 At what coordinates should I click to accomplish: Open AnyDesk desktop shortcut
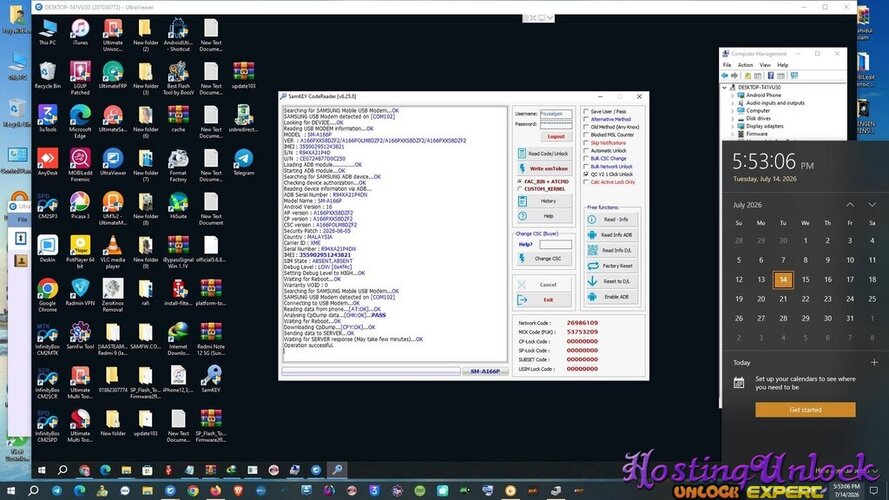click(x=48, y=163)
